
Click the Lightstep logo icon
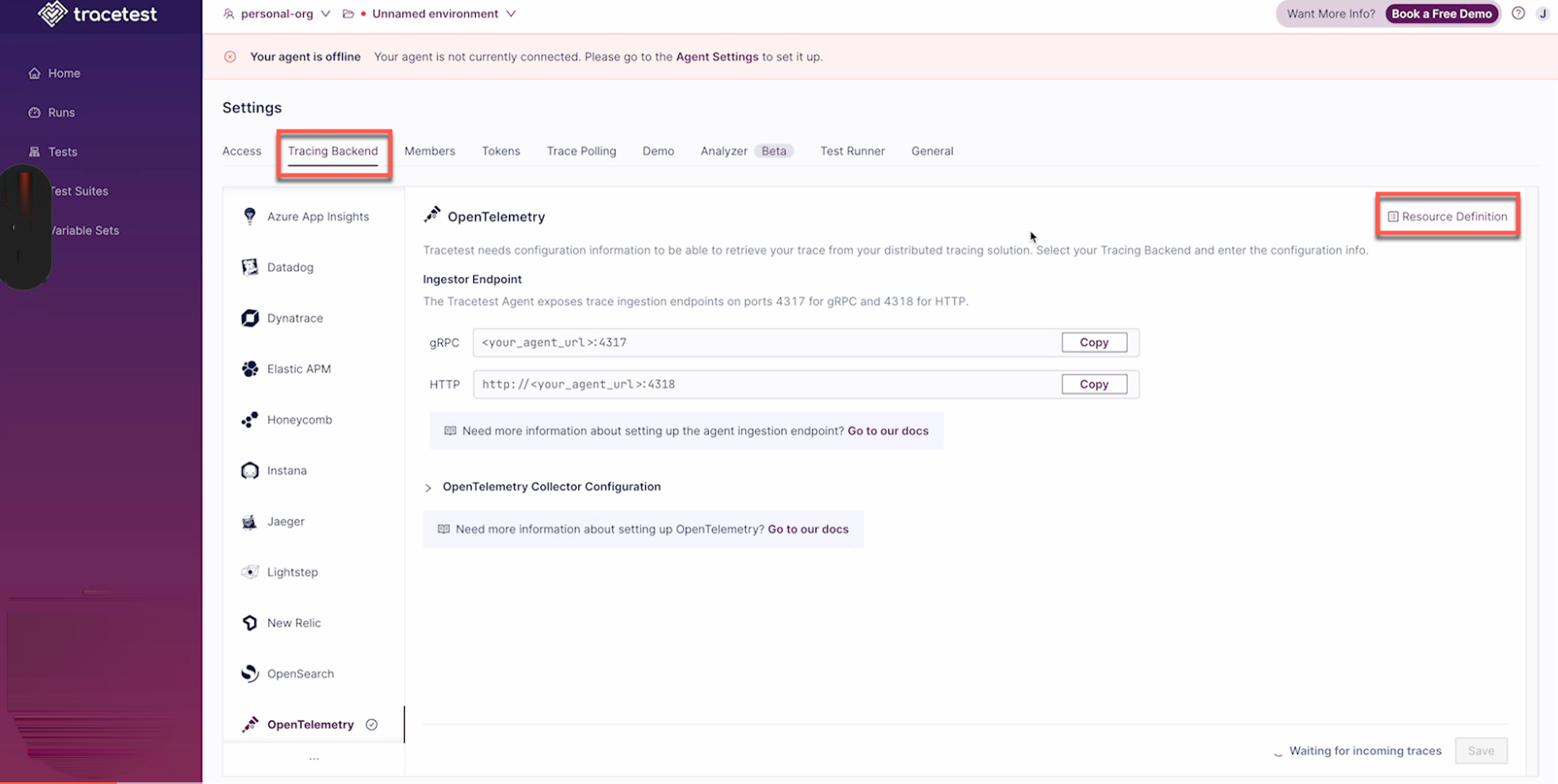(x=250, y=572)
